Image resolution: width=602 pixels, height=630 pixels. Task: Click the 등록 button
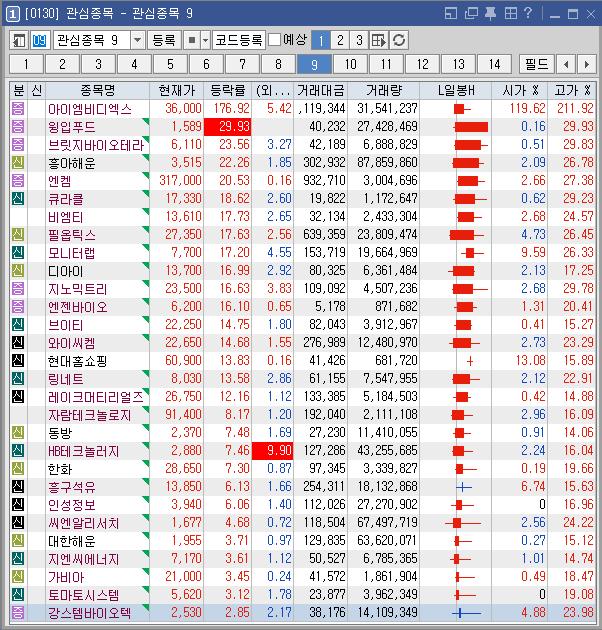pyautogui.click(x=164, y=40)
